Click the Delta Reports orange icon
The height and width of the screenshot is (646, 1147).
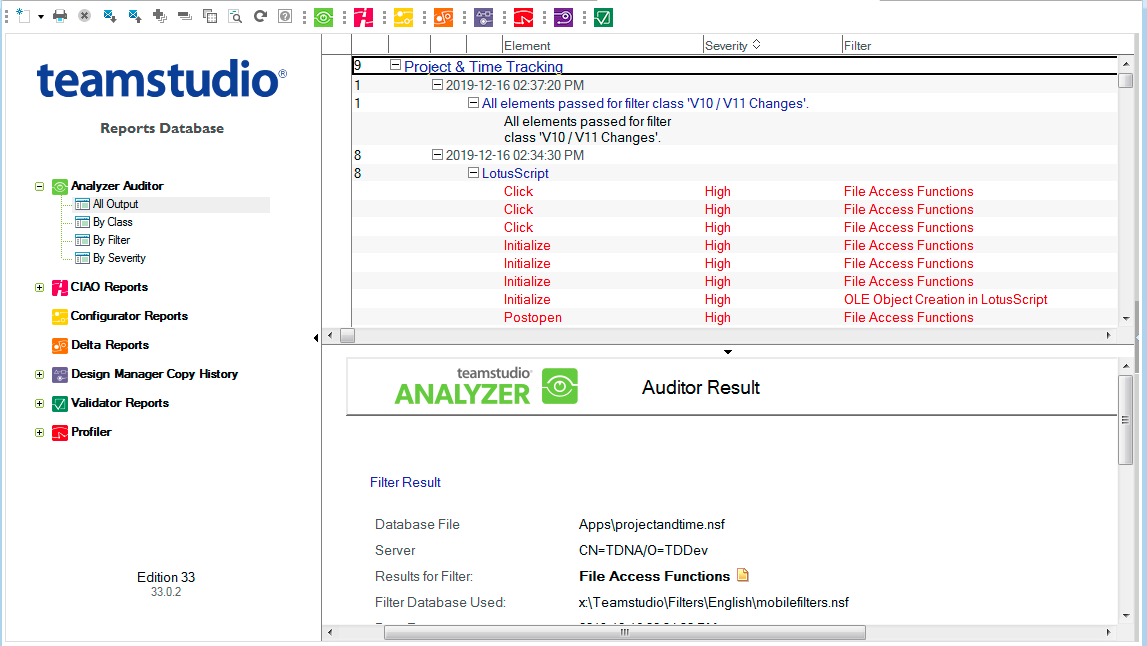click(x=60, y=345)
